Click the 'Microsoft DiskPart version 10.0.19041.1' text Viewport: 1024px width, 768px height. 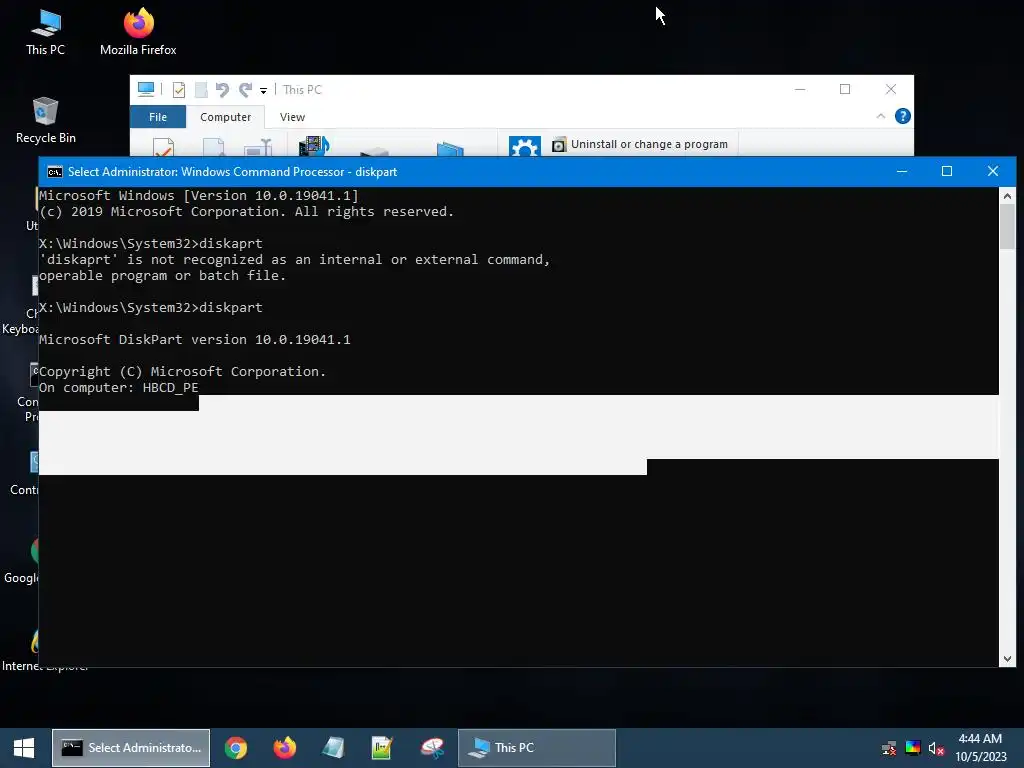click(195, 340)
